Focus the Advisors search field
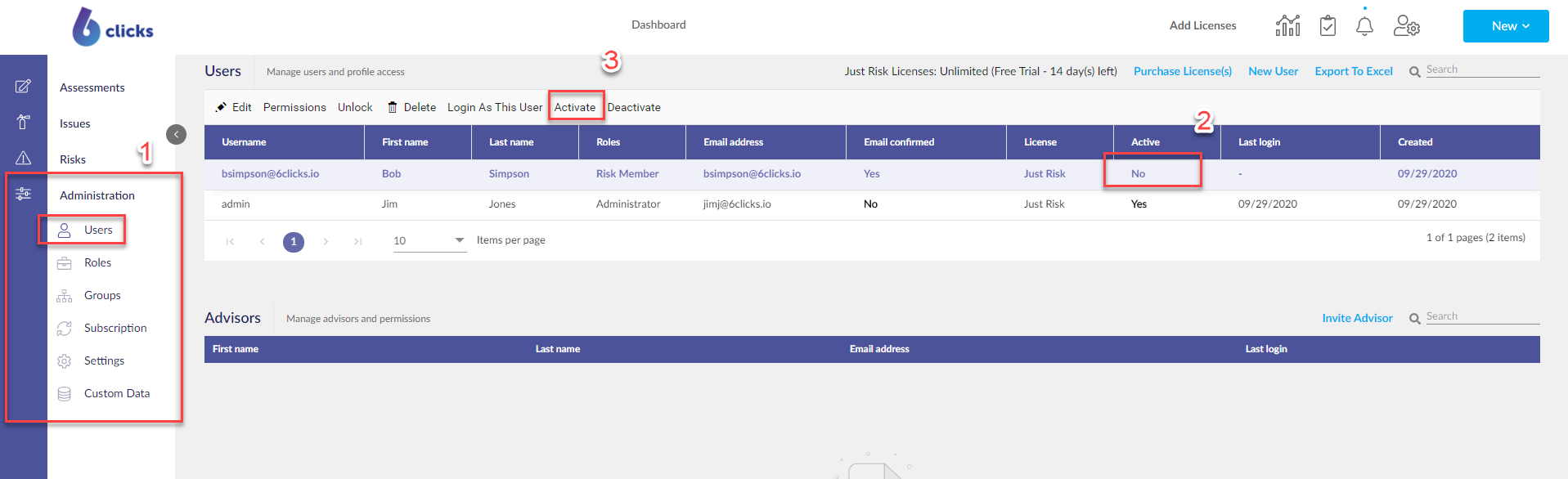The height and width of the screenshot is (479, 1568). (1483, 317)
